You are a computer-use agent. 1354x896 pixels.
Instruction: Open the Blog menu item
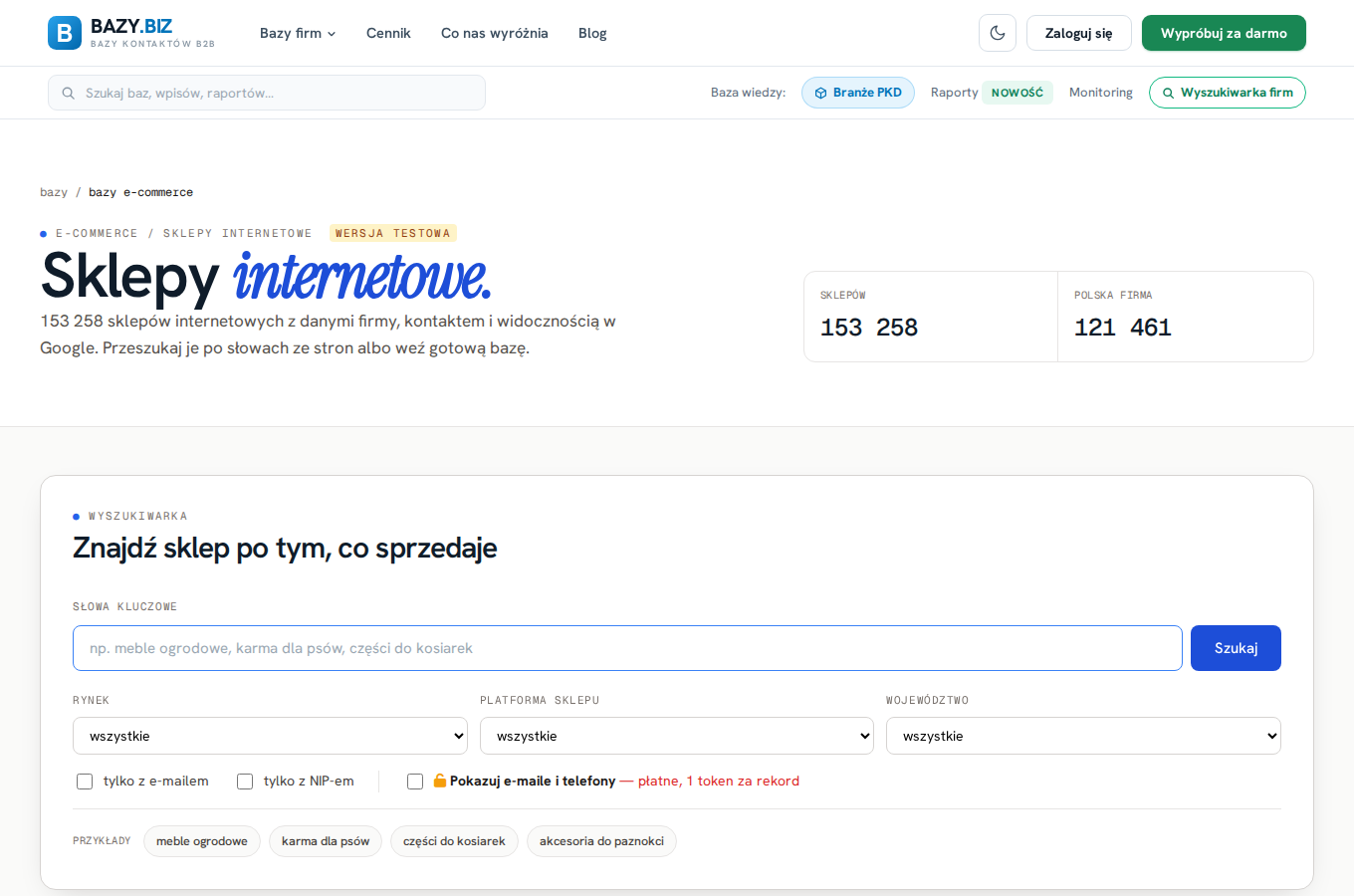tap(592, 33)
